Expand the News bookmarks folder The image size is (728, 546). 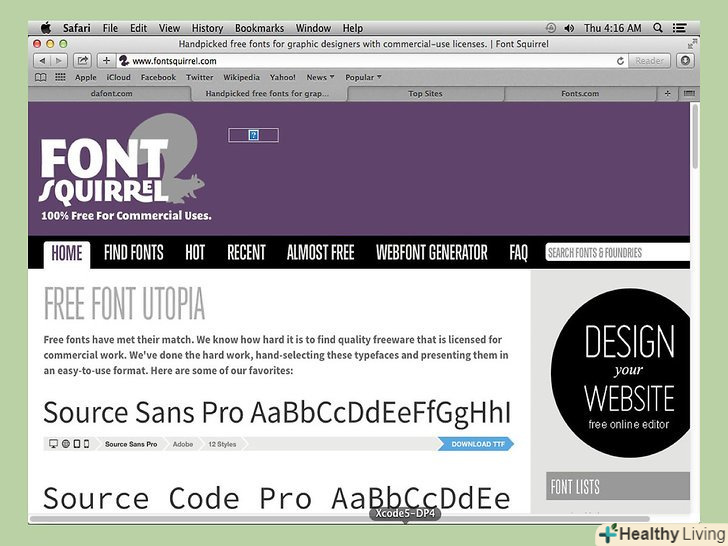pyautogui.click(x=320, y=78)
